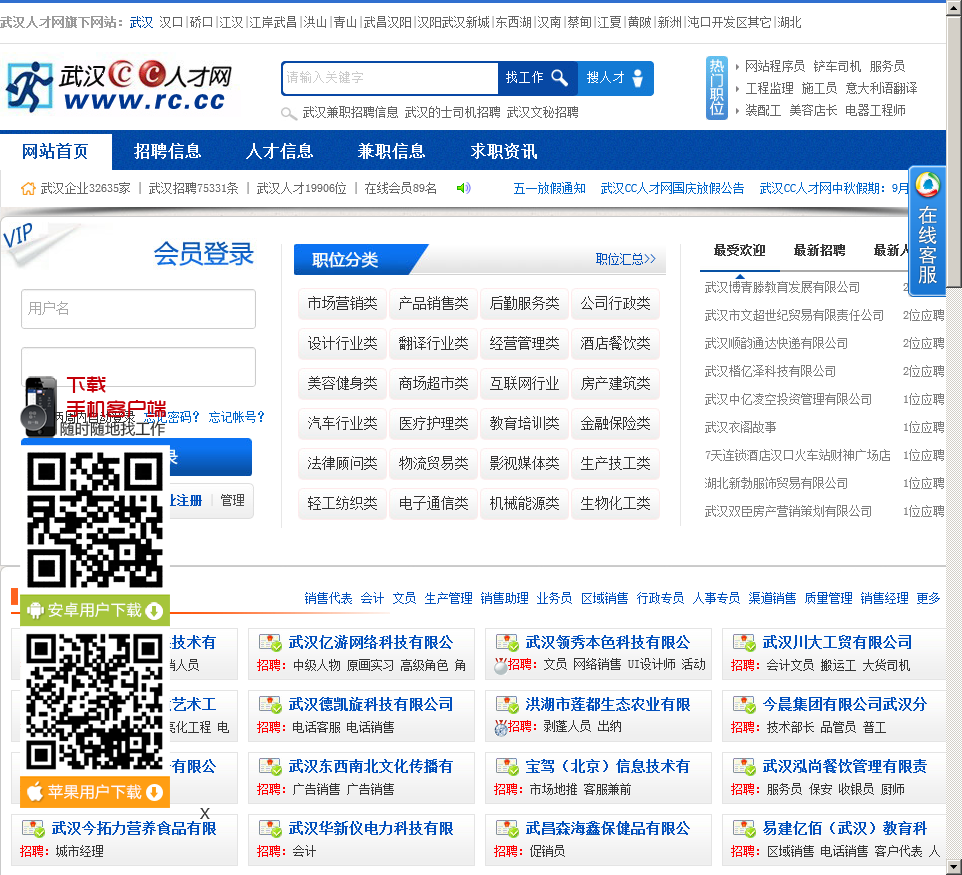Click the green speaker announcement icon

pos(463,188)
